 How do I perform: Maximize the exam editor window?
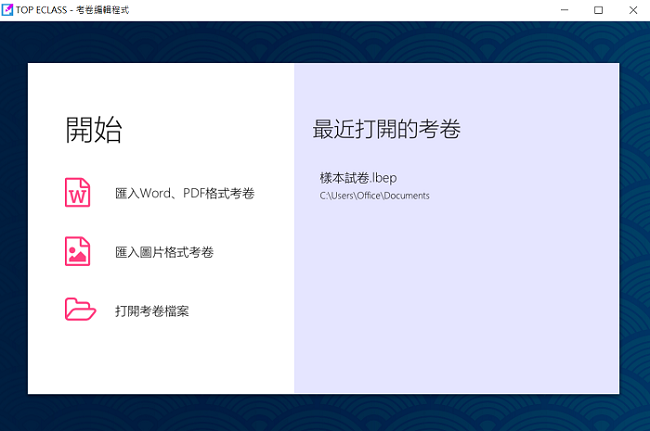(x=598, y=9)
